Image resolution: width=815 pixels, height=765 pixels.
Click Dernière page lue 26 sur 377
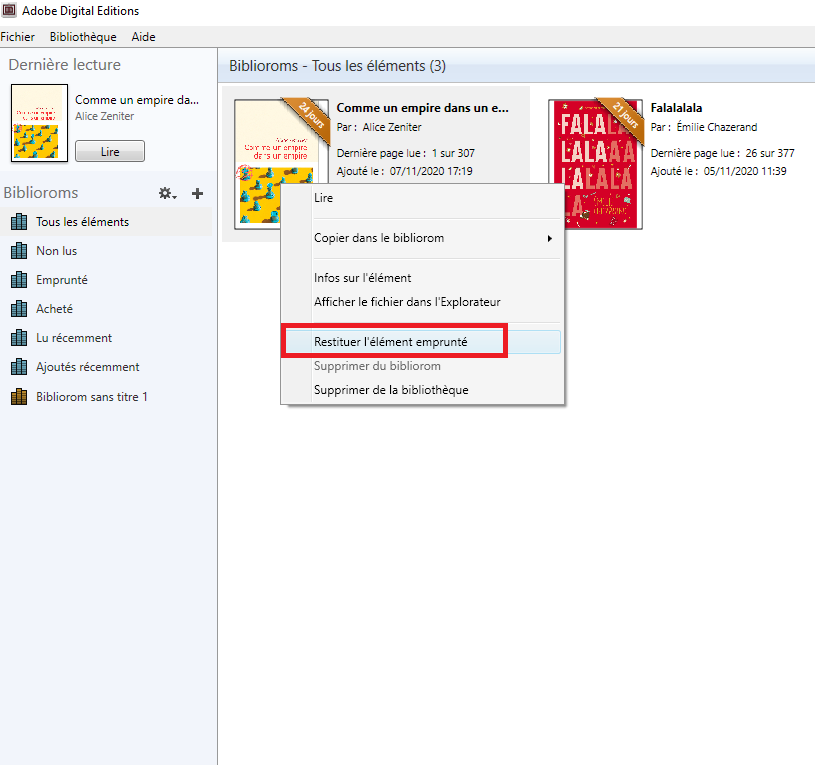(722, 153)
